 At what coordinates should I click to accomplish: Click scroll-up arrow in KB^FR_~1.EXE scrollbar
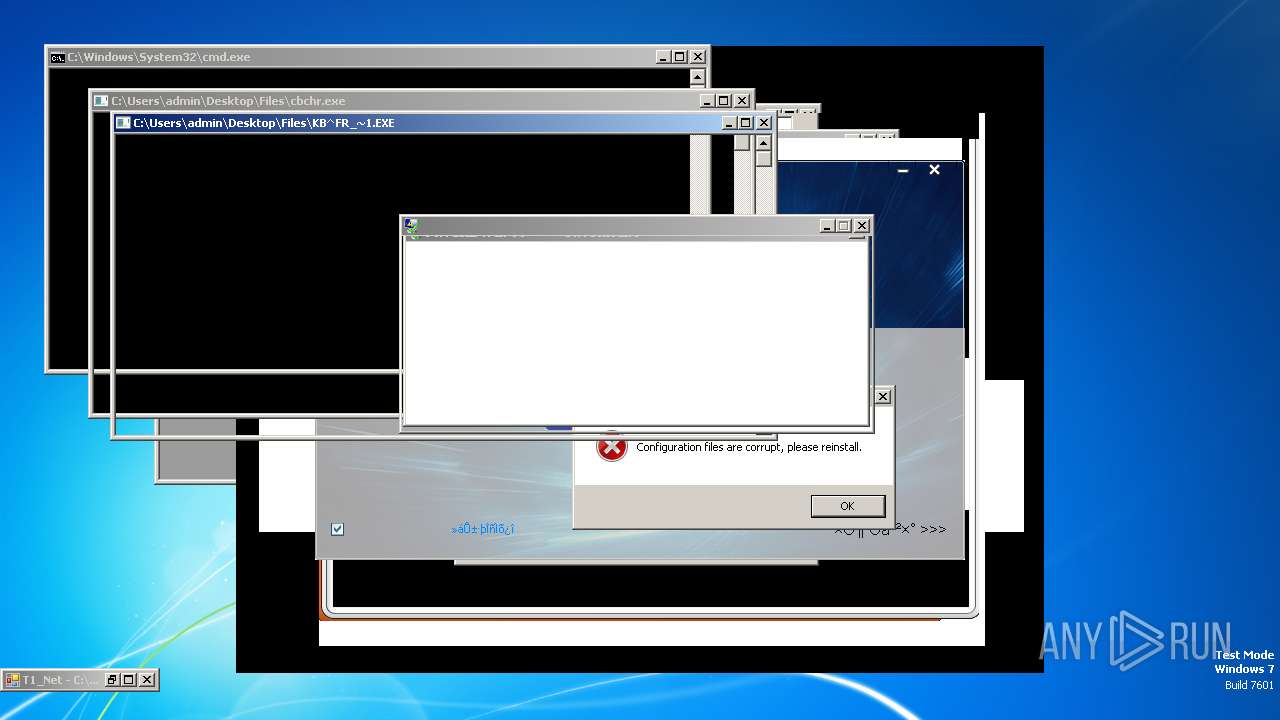[764, 143]
